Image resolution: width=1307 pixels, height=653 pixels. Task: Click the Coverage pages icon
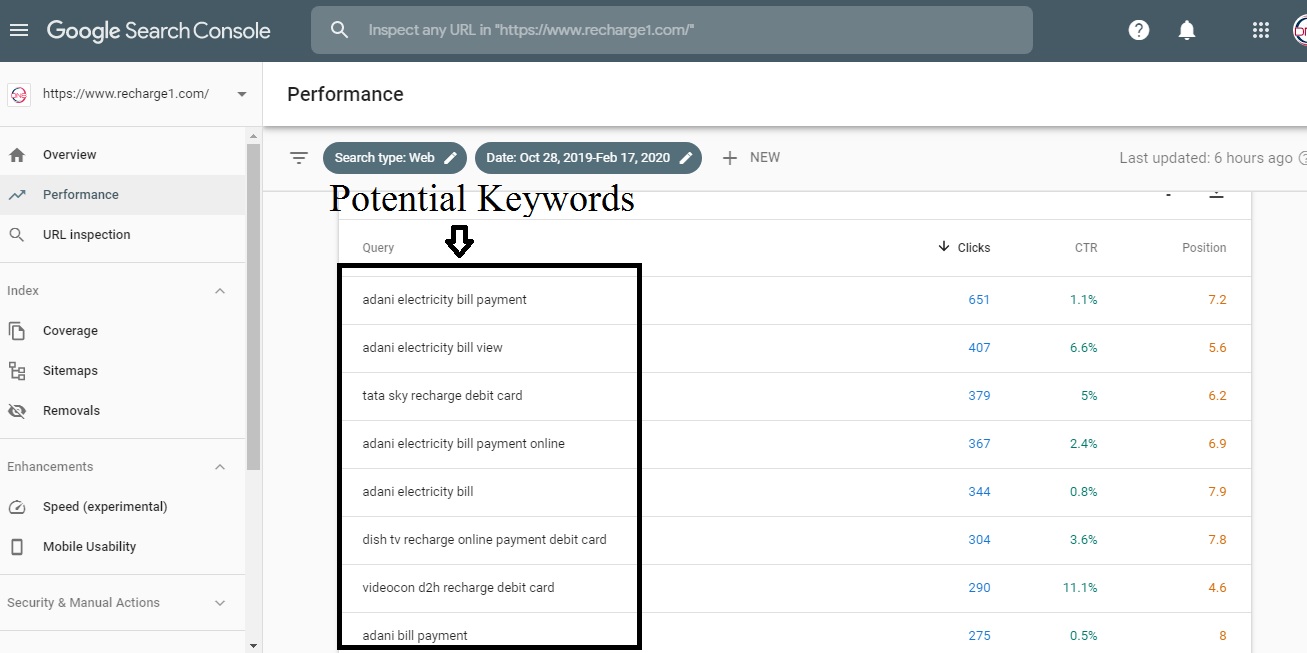(x=17, y=331)
